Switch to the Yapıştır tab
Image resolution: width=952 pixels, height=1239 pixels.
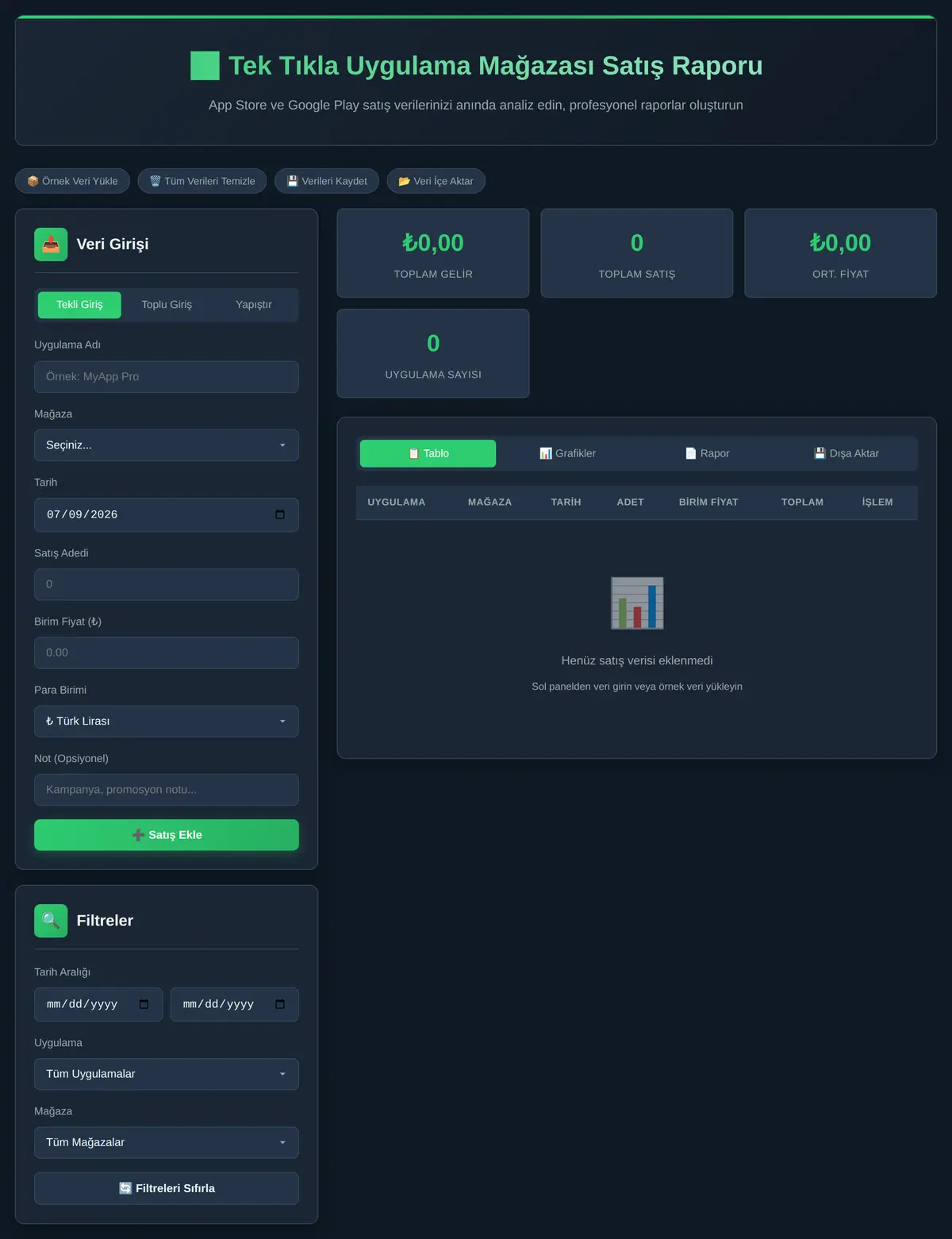pos(254,305)
